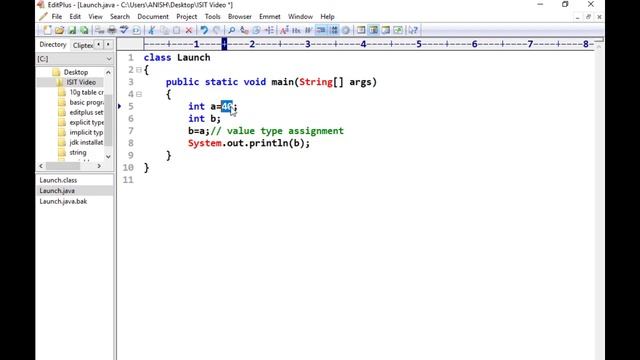Open the Project menu
The image size is (640, 360).
[x=187, y=17]
